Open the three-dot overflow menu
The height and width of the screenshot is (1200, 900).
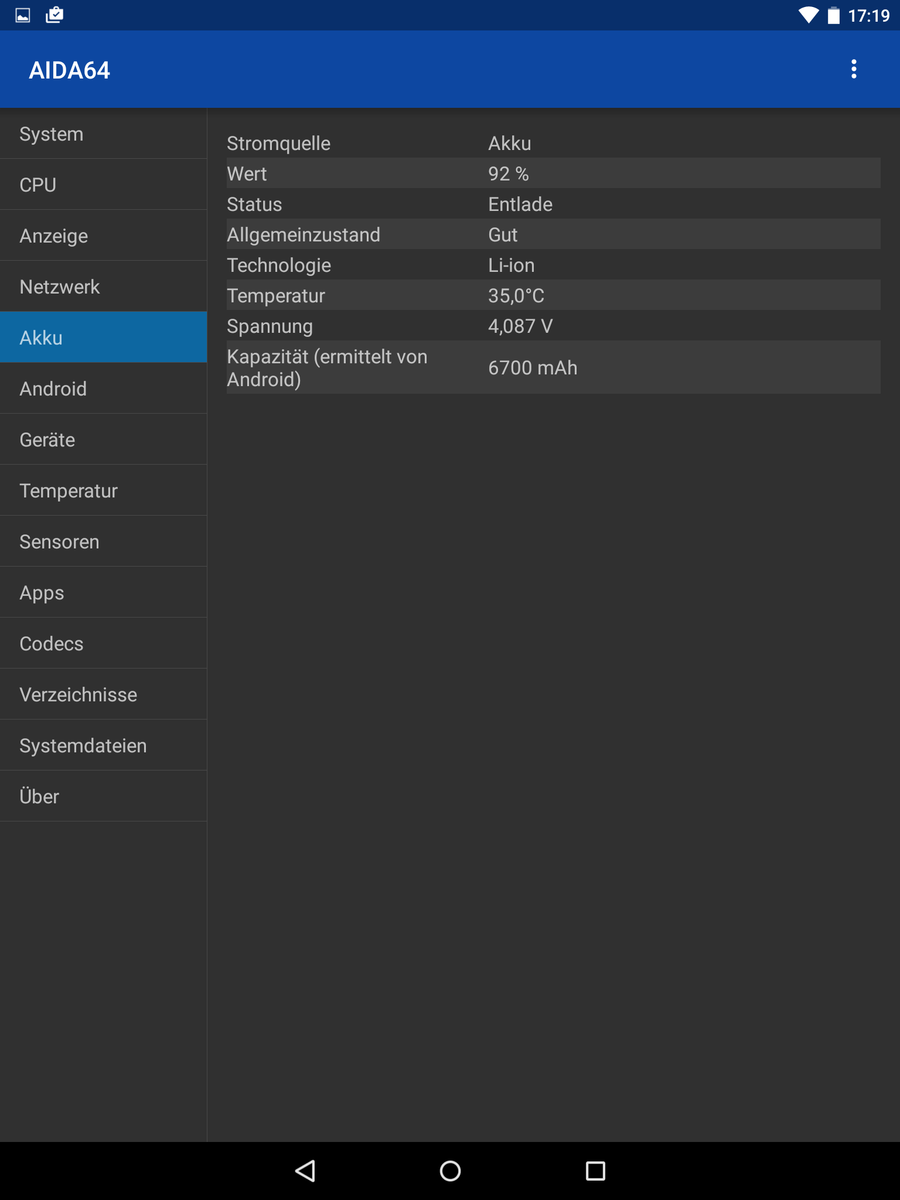tap(853, 69)
